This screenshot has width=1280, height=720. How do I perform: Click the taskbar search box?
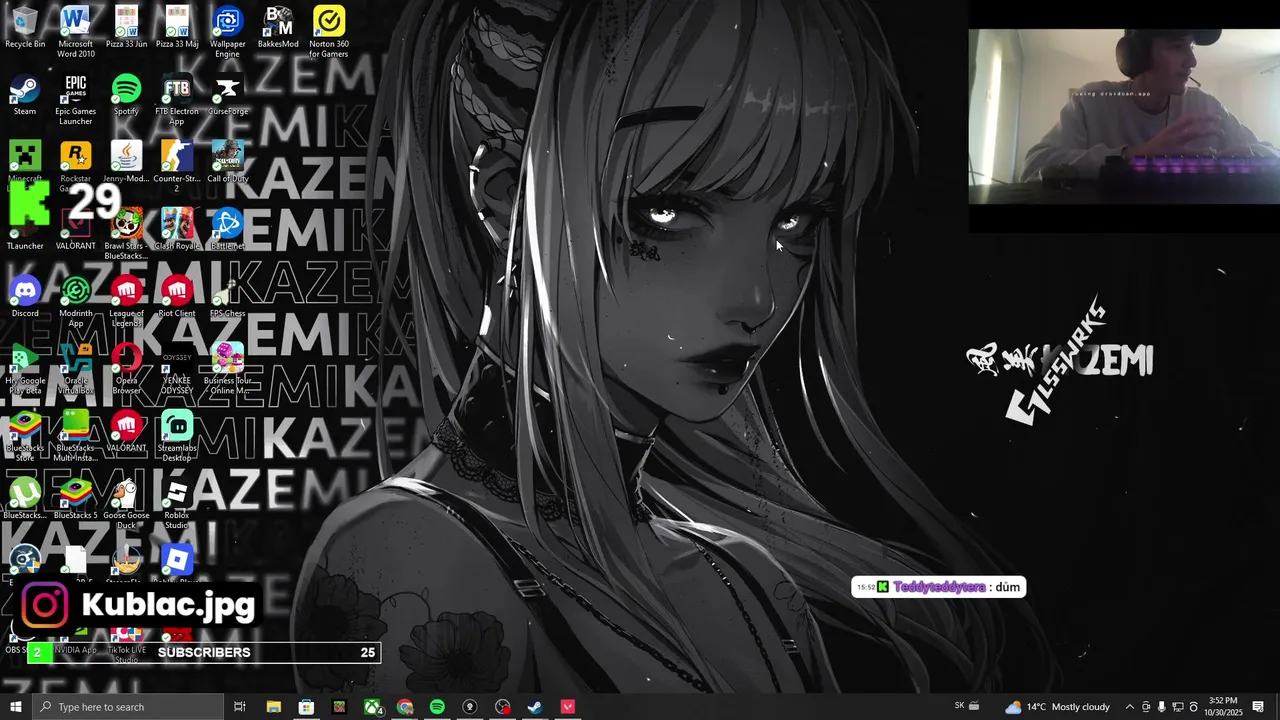pyautogui.click(x=127, y=707)
